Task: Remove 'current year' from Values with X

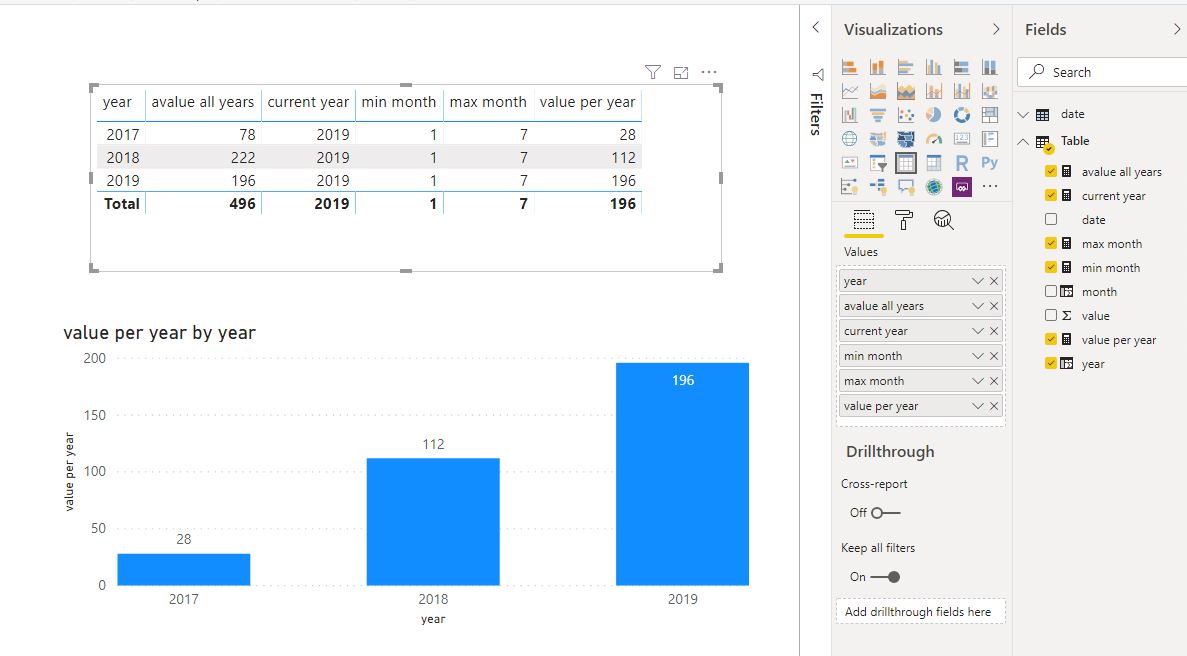Action: (994, 331)
